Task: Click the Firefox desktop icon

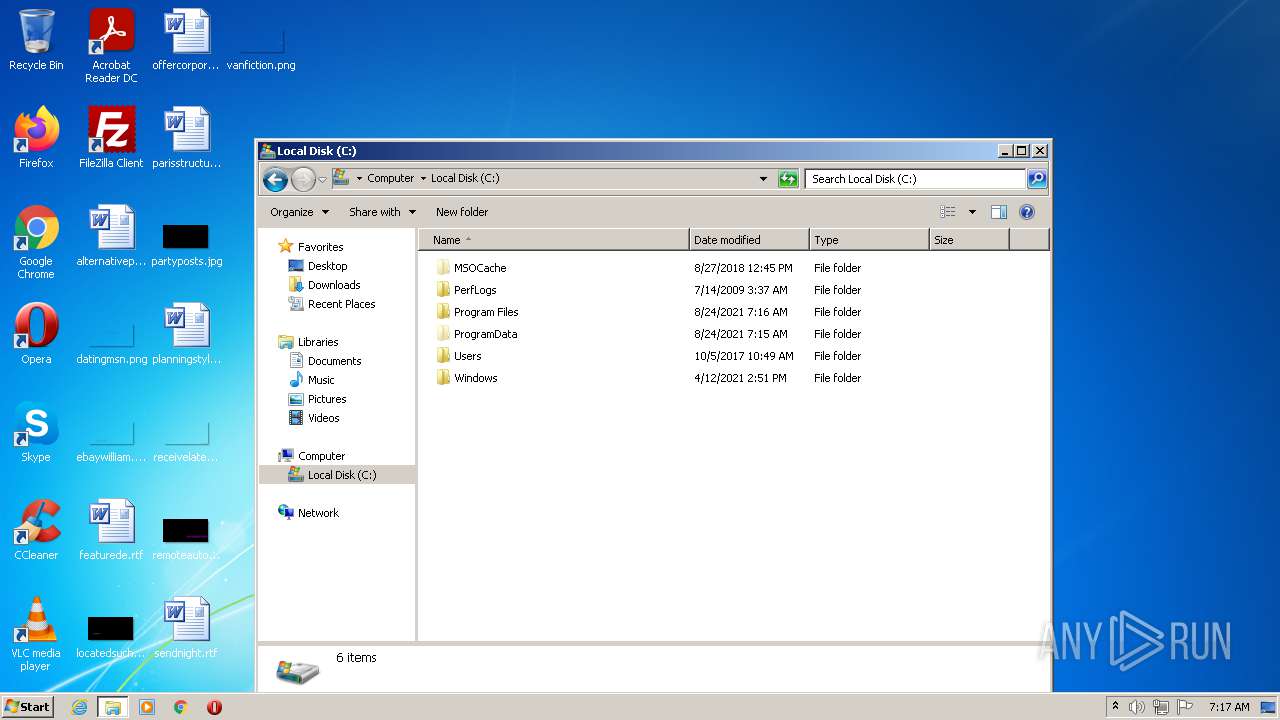Action: pyautogui.click(x=36, y=138)
